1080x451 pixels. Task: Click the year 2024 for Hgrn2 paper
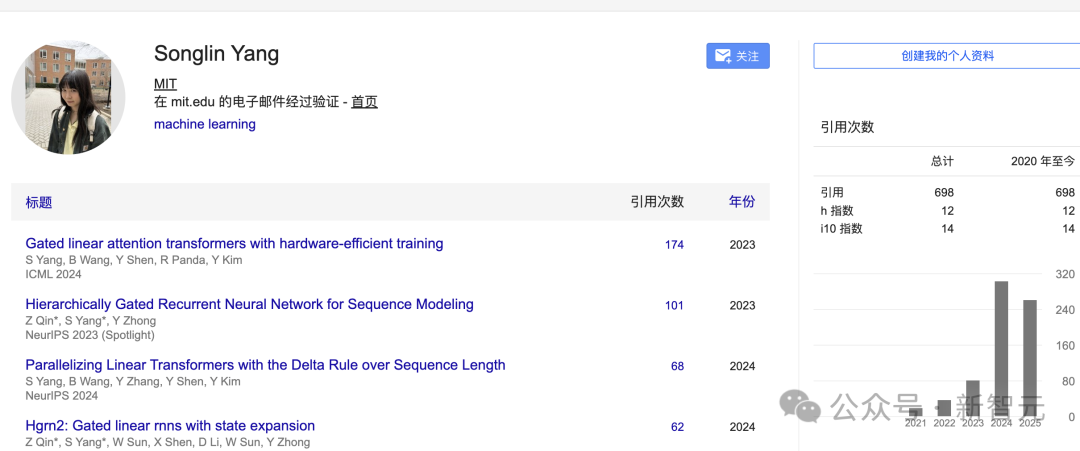pos(742,427)
